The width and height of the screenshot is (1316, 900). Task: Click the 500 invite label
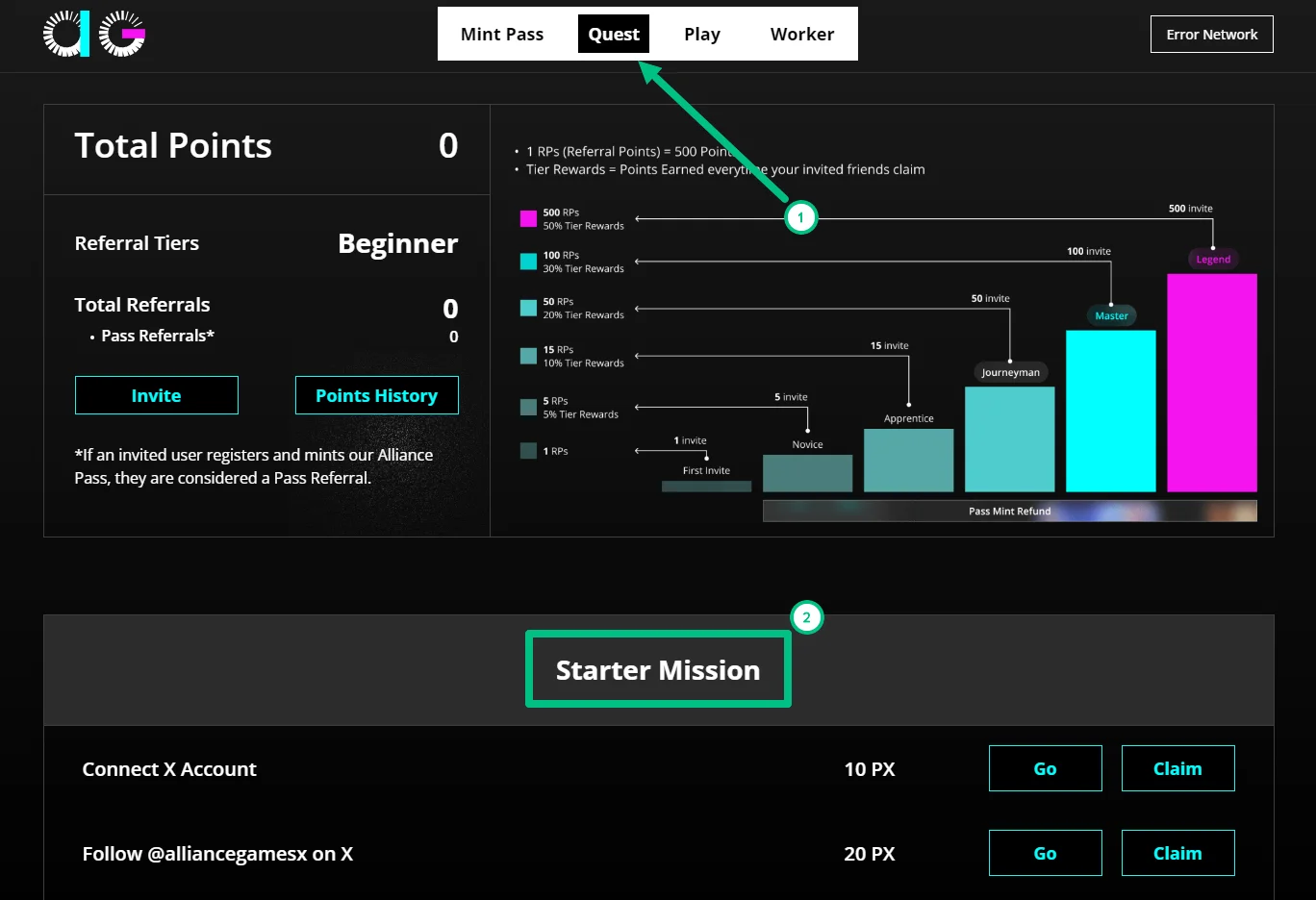pyautogui.click(x=1191, y=209)
